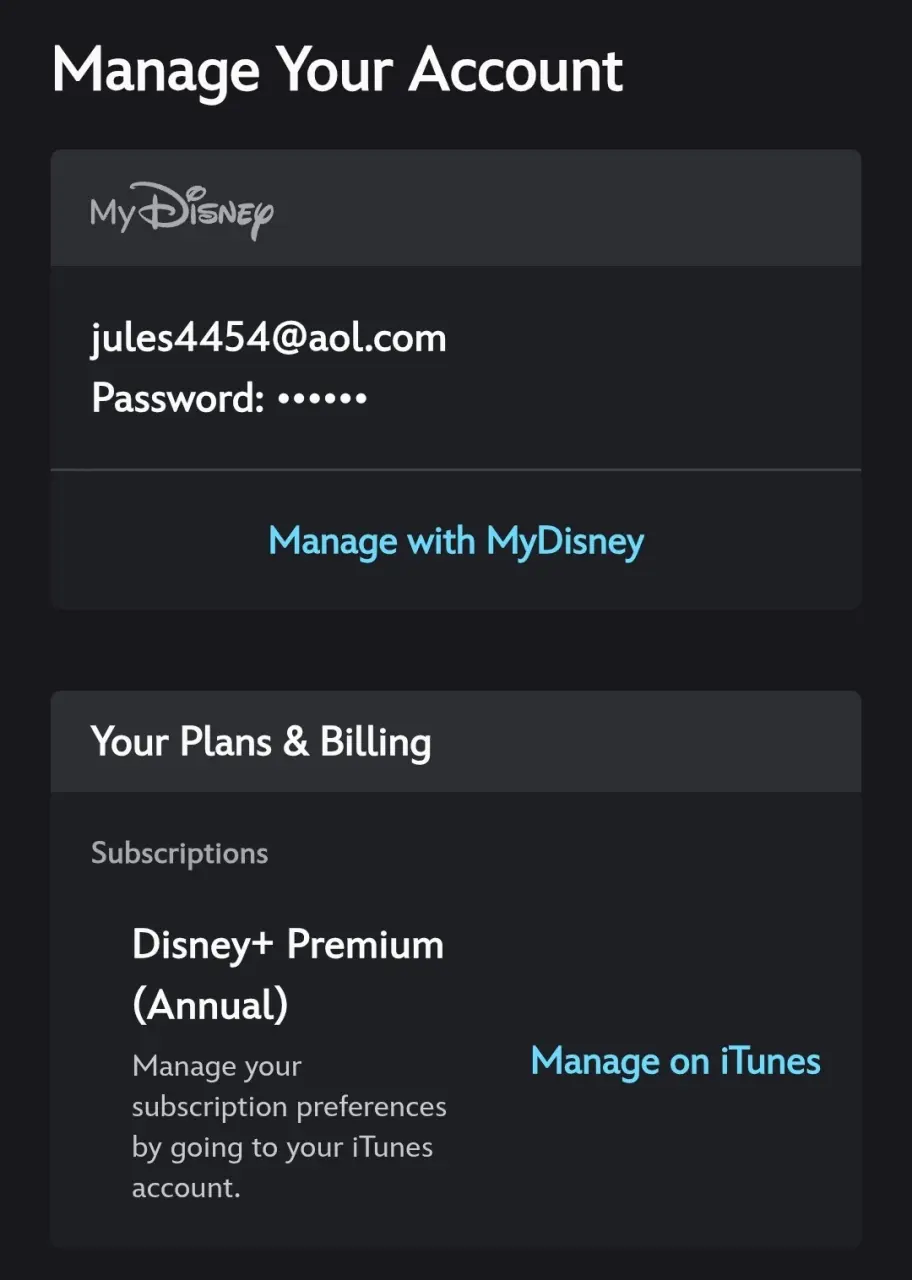Click the divider above Manage with MyDisney
The width and height of the screenshot is (912, 1280).
(x=456, y=469)
